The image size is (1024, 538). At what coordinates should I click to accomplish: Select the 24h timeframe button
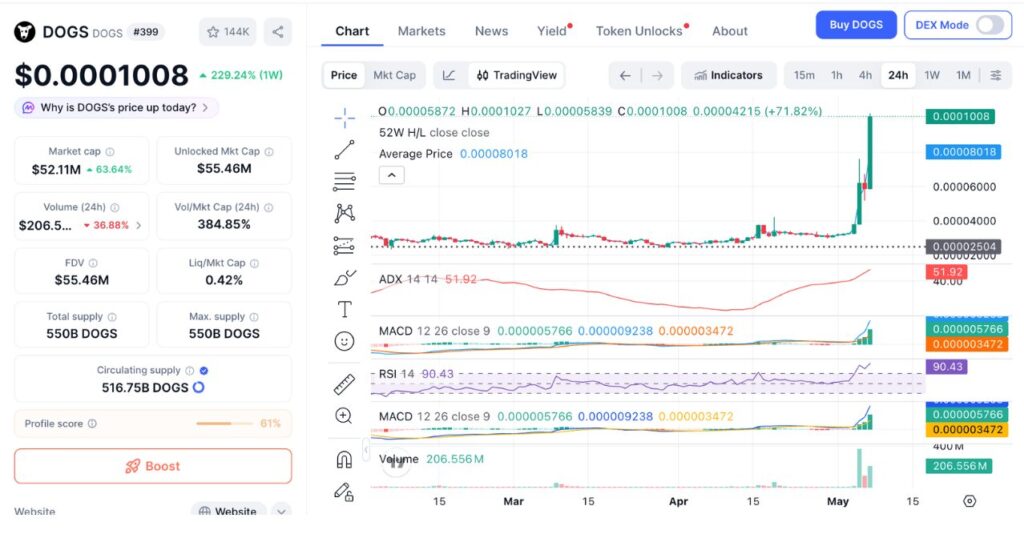tap(898, 75)
